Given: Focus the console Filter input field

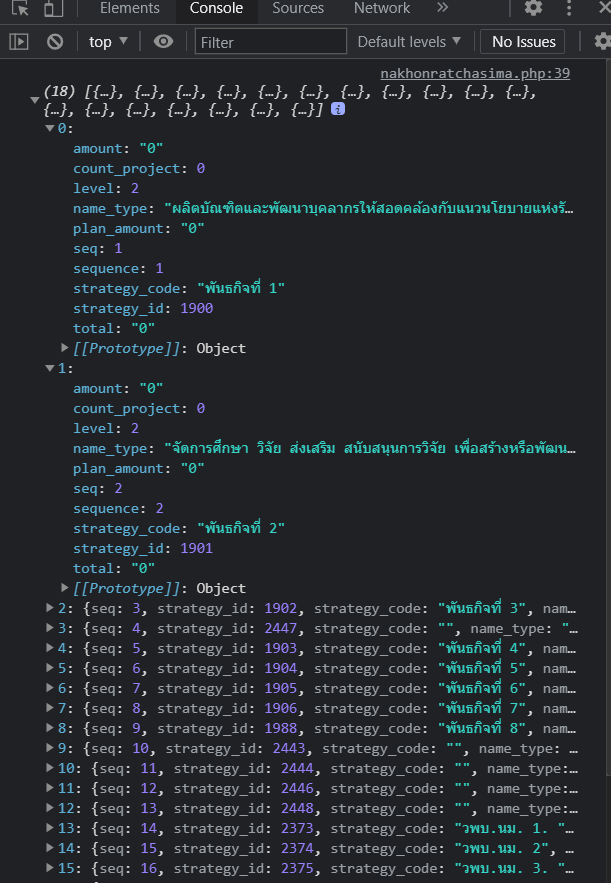Looking at the screenshot, I should [270, 41].
